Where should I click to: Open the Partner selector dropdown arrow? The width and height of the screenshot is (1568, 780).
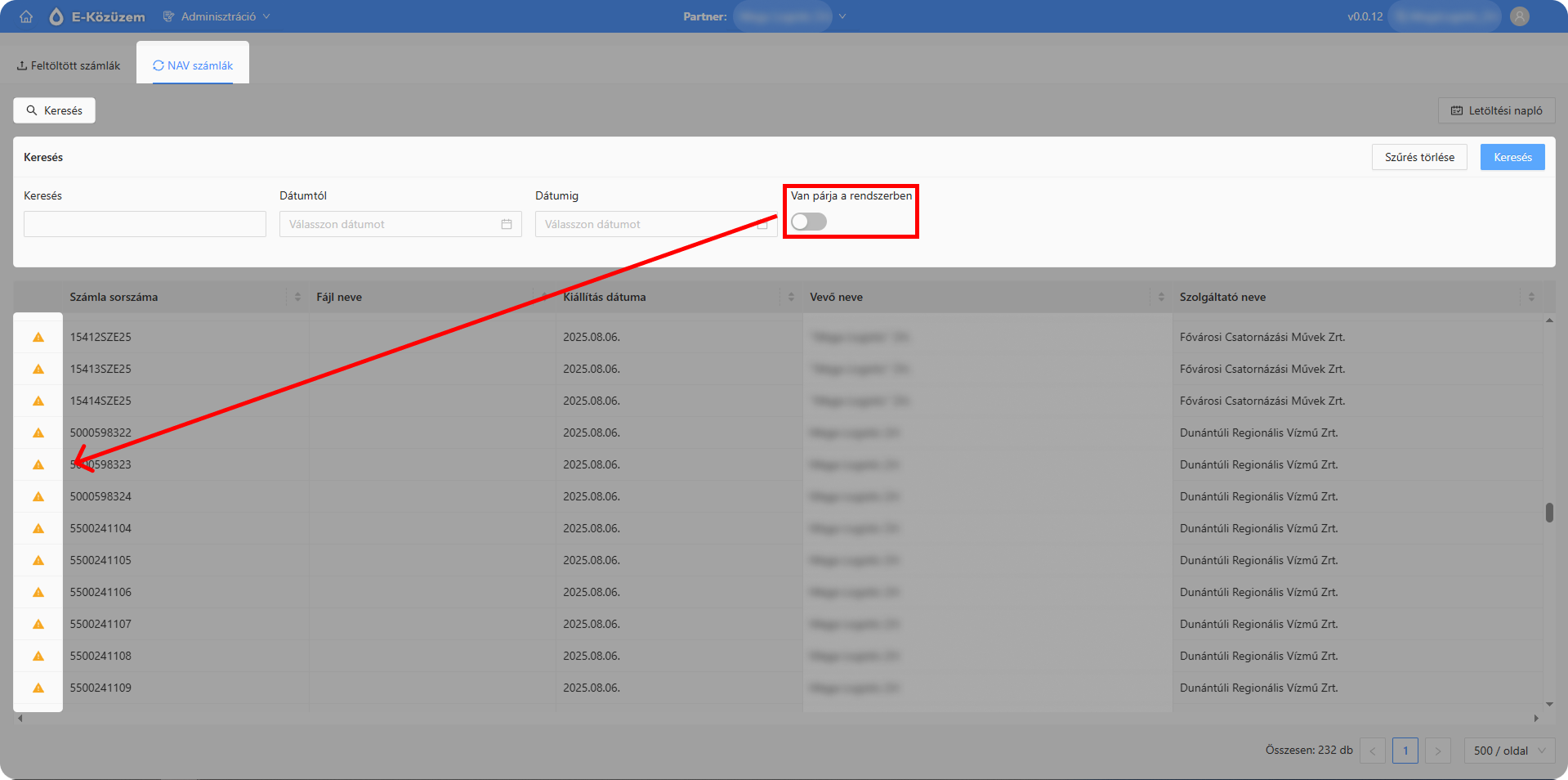(842, 16)
